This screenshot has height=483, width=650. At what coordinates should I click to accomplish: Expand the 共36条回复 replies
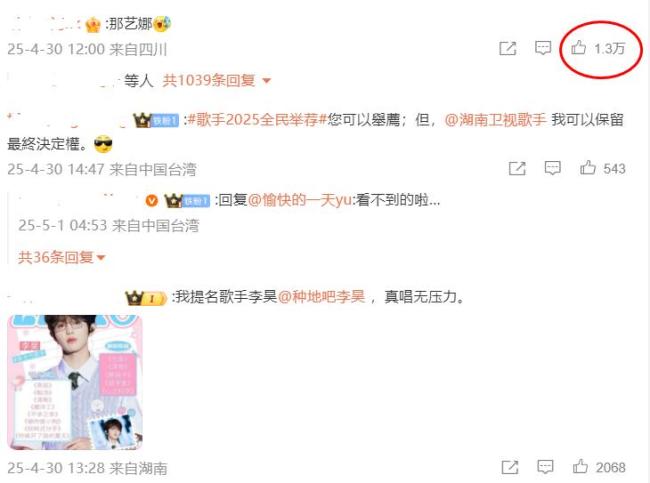click(x=61, y=257)
